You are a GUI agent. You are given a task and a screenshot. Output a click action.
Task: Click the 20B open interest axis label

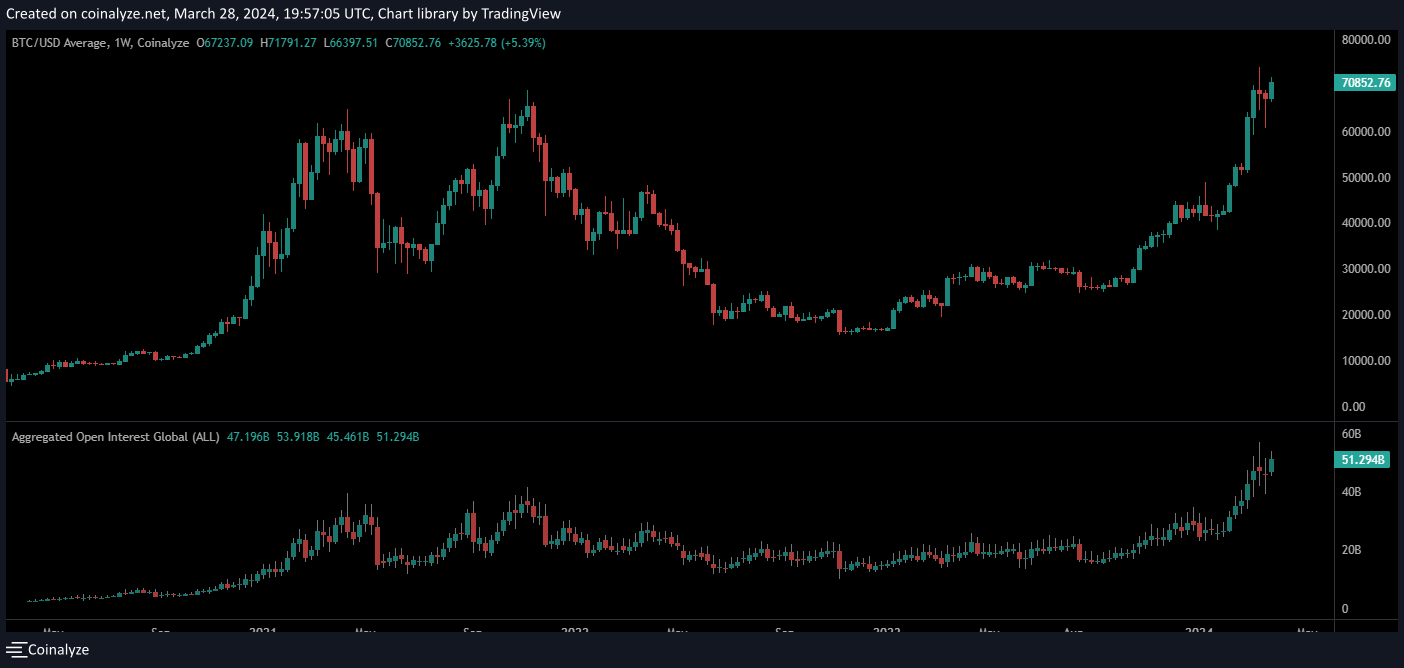[x=1351, y=550]
